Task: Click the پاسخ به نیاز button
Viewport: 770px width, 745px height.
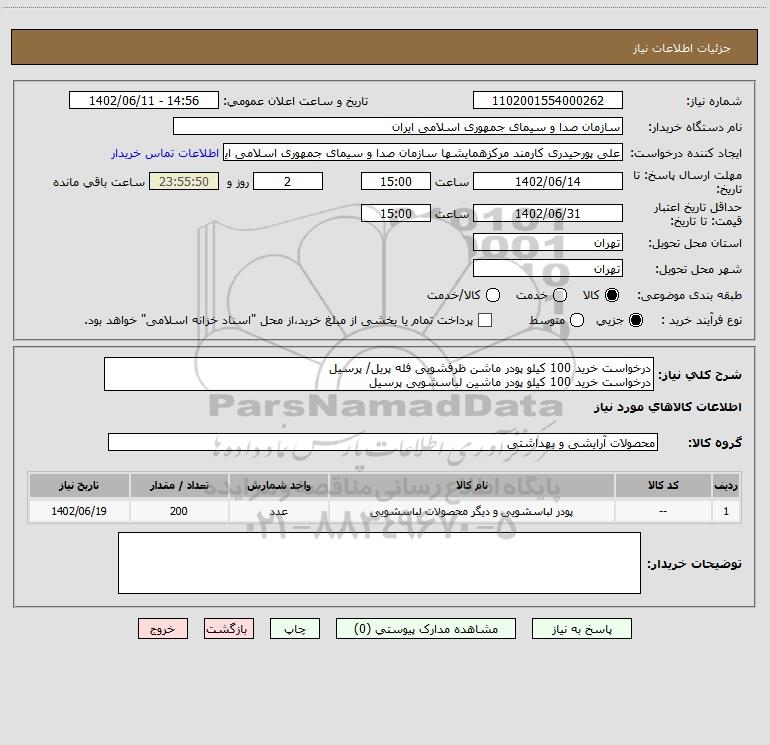Action: (x=581, y=629)
